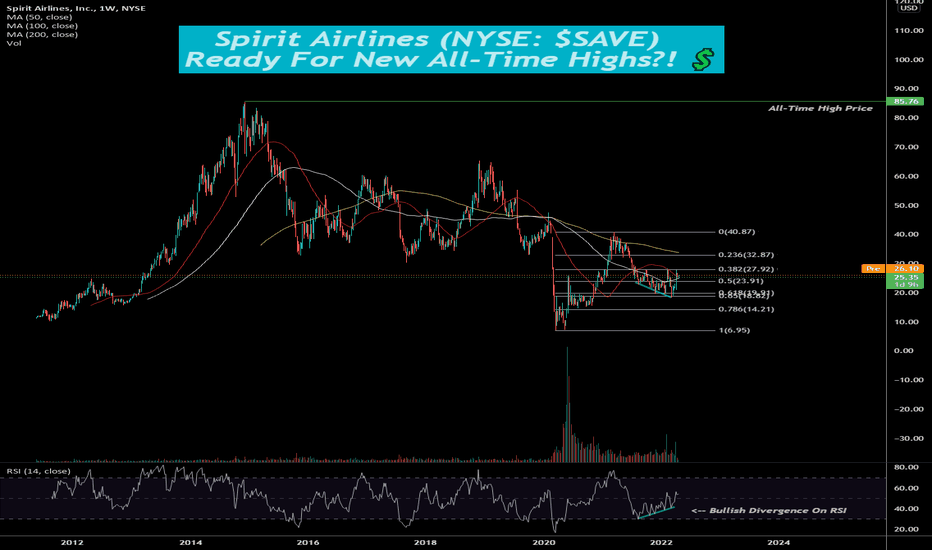The image size is (932, 550).
Task: Click the 100.00 price axis label
Action: [x=909, y=59]
